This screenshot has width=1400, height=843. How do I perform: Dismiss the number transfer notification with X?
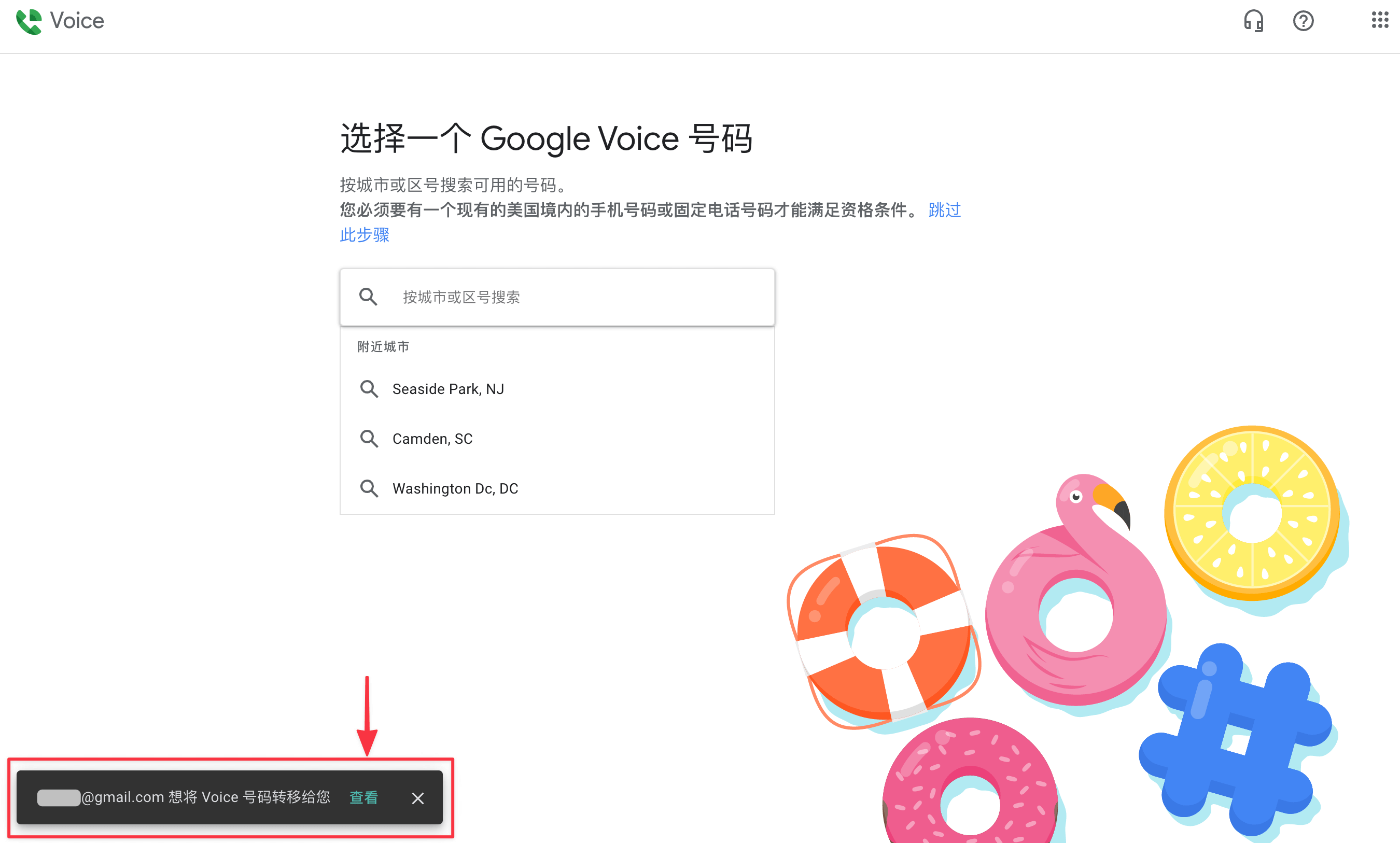point(417,798)
